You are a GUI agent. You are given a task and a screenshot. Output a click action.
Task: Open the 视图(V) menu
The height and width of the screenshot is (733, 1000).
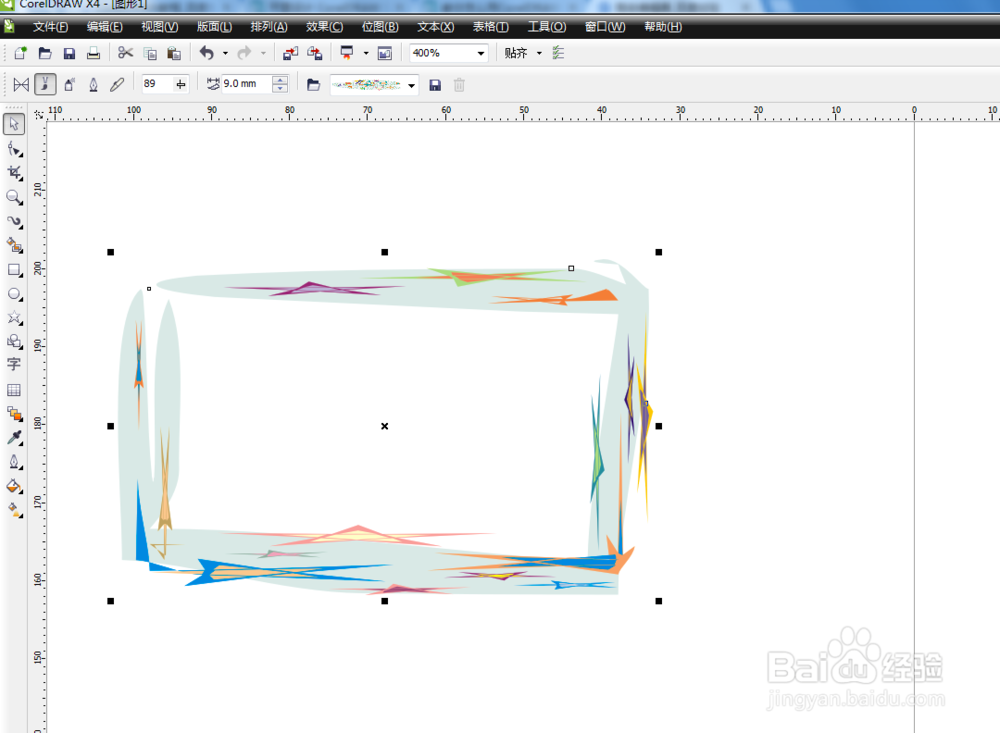pyautogui.click(x=159, y=27)
